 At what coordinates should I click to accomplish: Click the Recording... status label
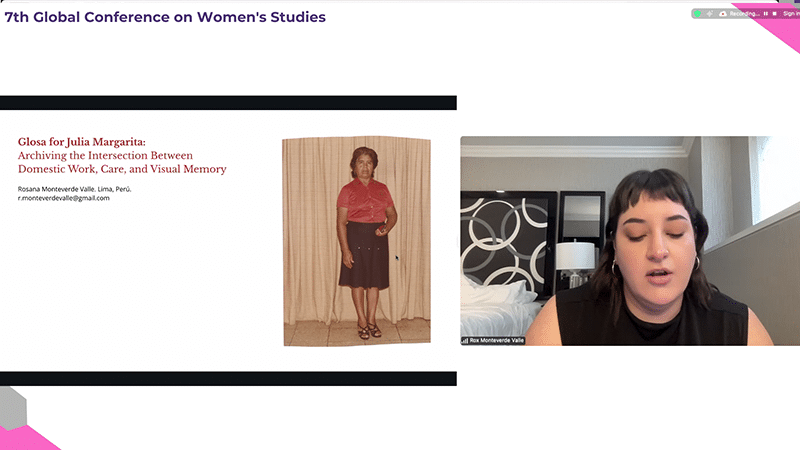click(744, 14)
